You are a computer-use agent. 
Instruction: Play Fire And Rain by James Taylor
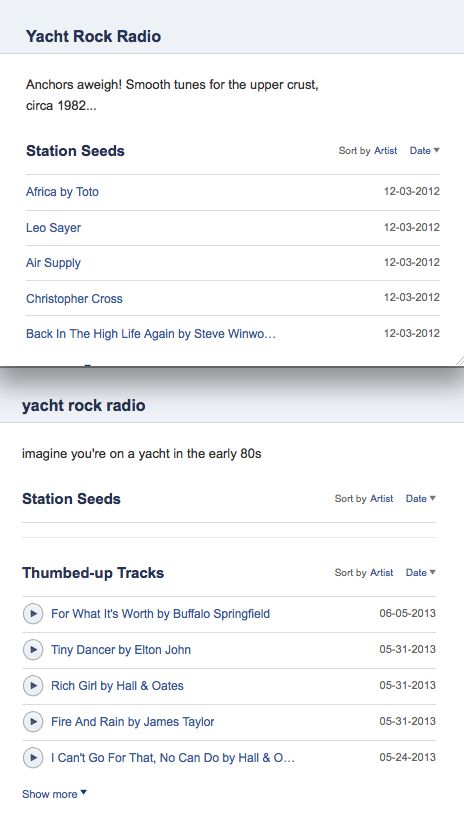33,722
